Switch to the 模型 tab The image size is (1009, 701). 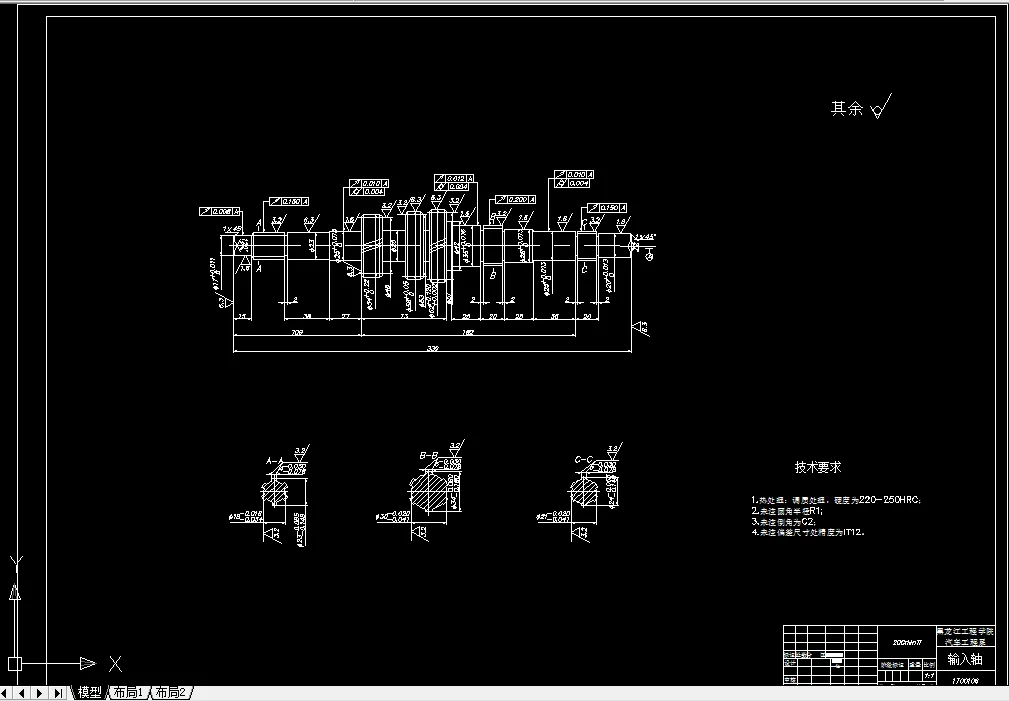coord(89,693)
